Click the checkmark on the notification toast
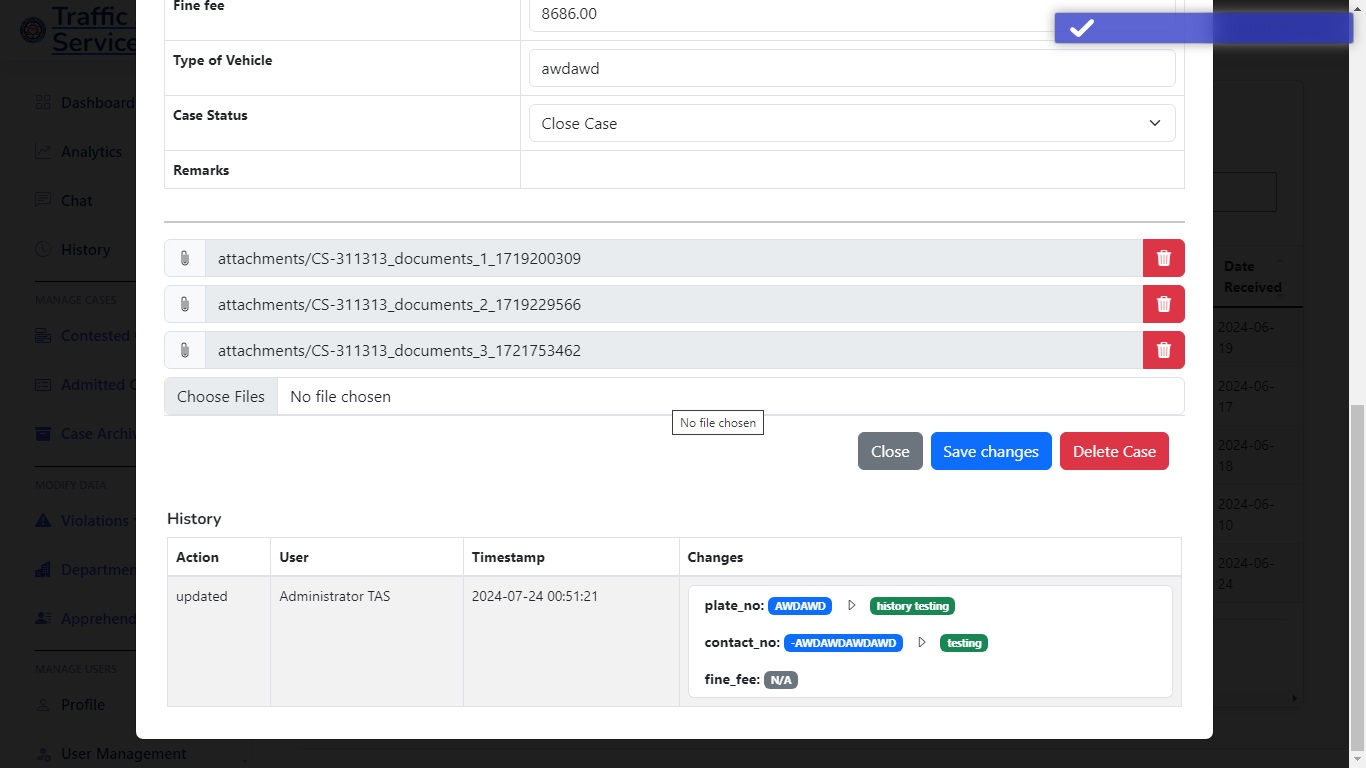This screenshot has height=768, width=1366. click(x=1081, y=28)
